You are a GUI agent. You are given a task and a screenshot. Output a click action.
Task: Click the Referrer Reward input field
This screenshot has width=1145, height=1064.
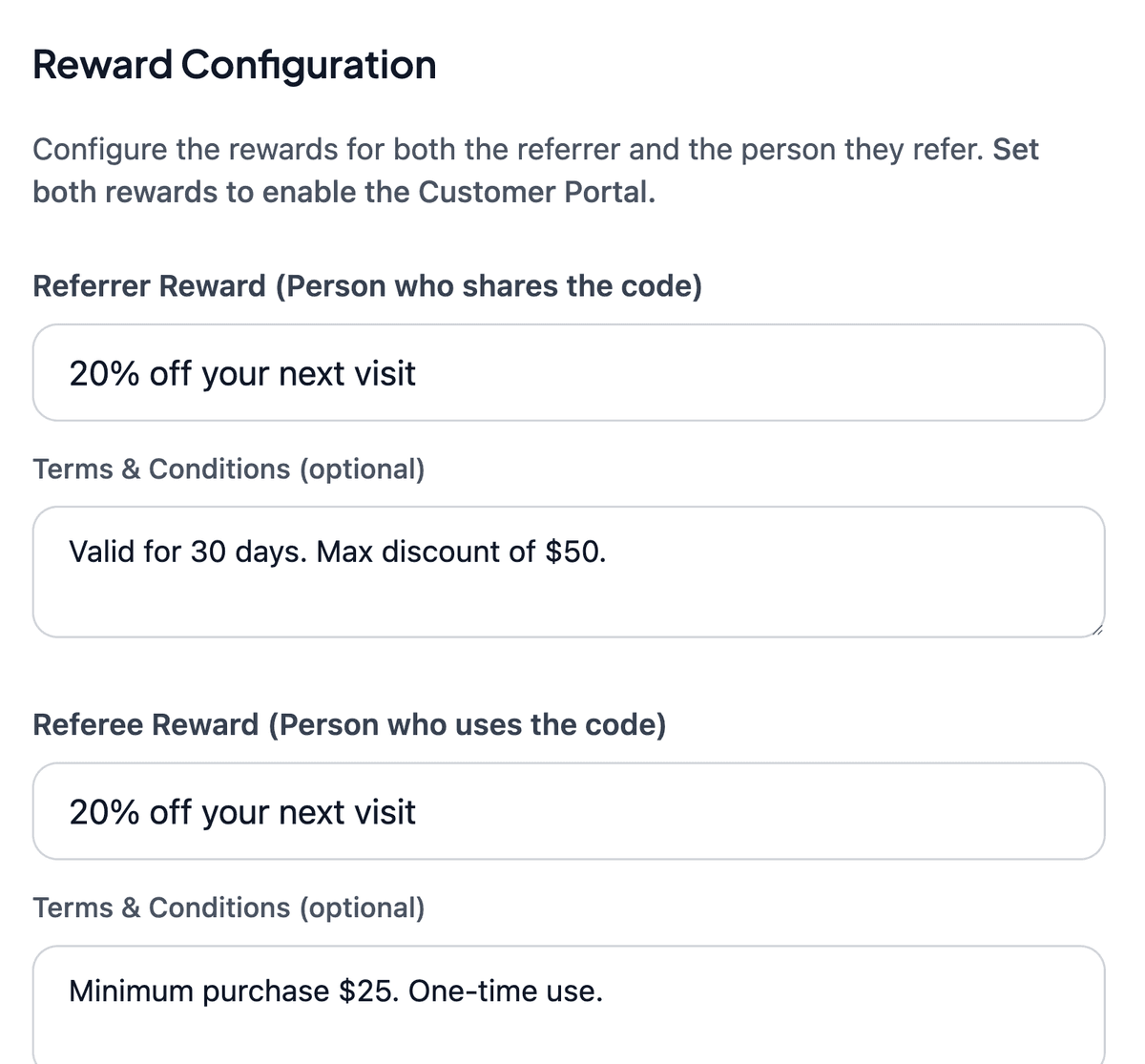pyautogui.click(x=568, y=372)
